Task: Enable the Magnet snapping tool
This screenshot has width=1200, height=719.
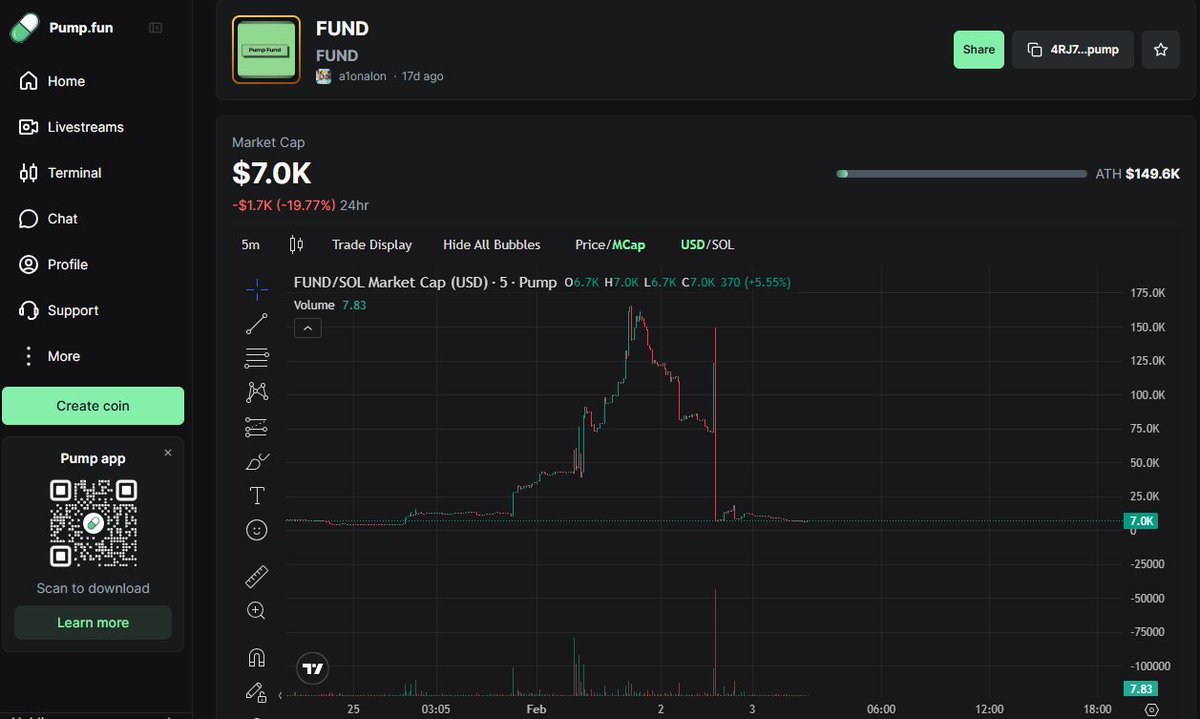Action: click(256, 657)
